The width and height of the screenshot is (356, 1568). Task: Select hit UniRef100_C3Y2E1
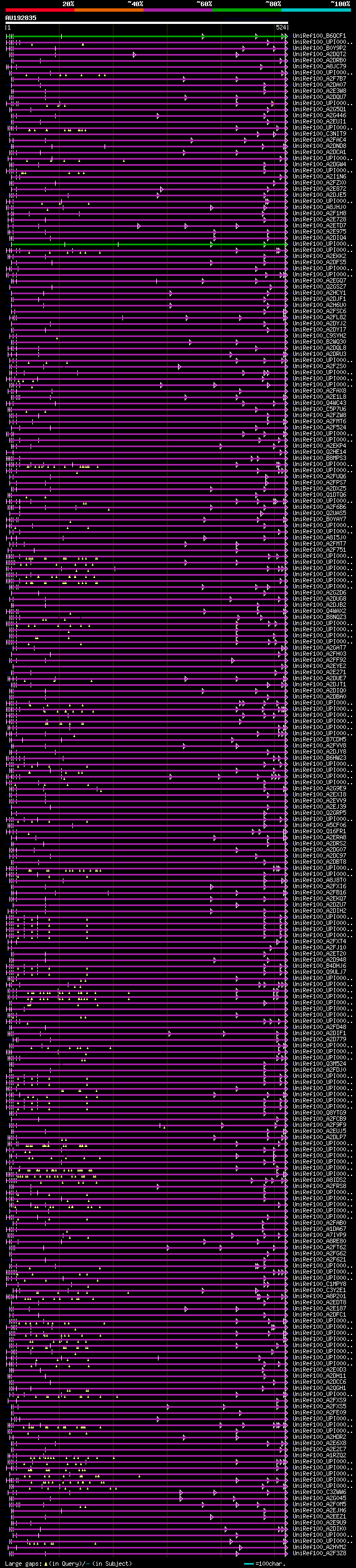pos(319,1290)
